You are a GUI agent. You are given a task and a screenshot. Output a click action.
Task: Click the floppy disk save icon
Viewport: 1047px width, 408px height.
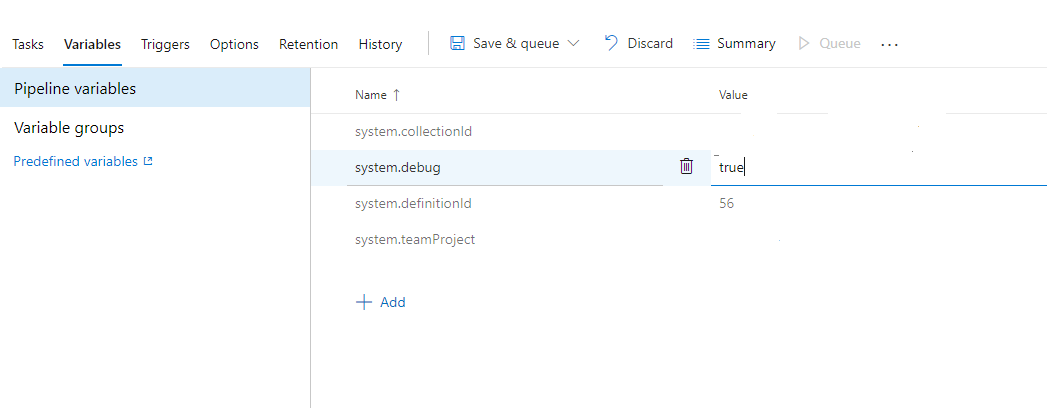[457, 44]
